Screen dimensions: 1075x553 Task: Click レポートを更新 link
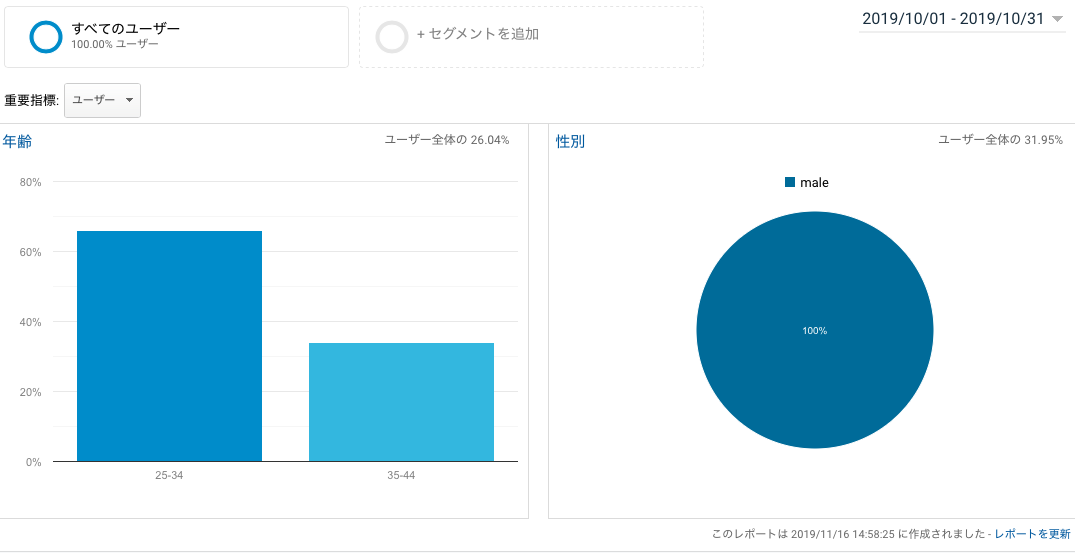[1032, 533]
